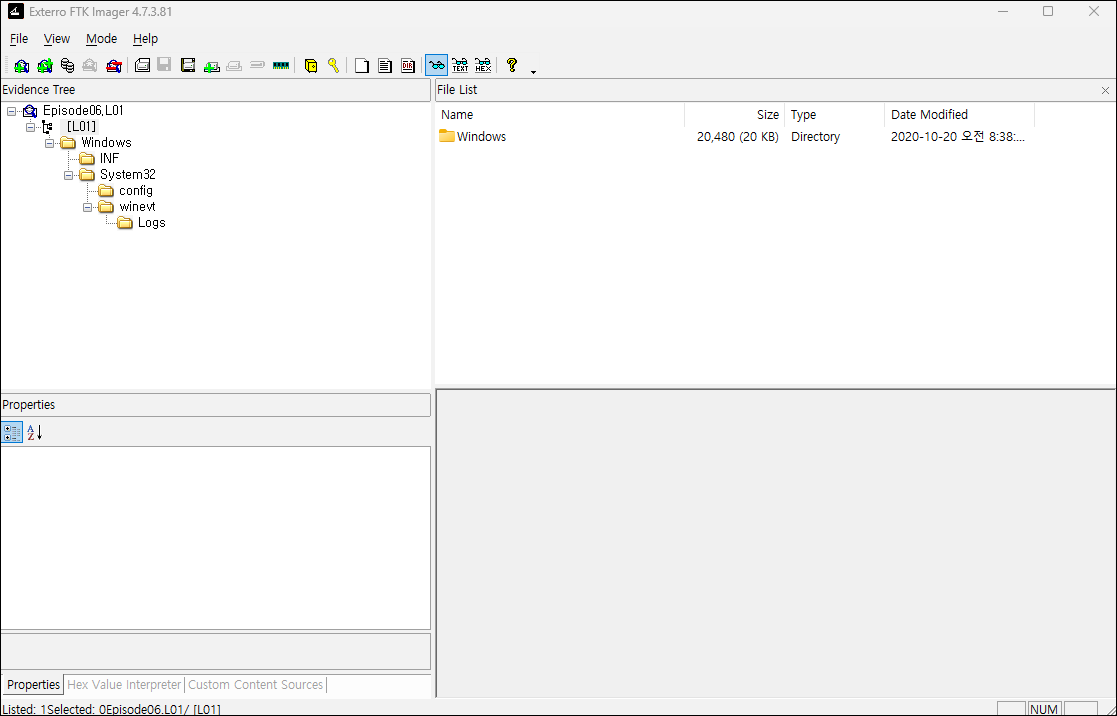Switch to the Properties tab

pyautogui.click(x=33, y=685)
